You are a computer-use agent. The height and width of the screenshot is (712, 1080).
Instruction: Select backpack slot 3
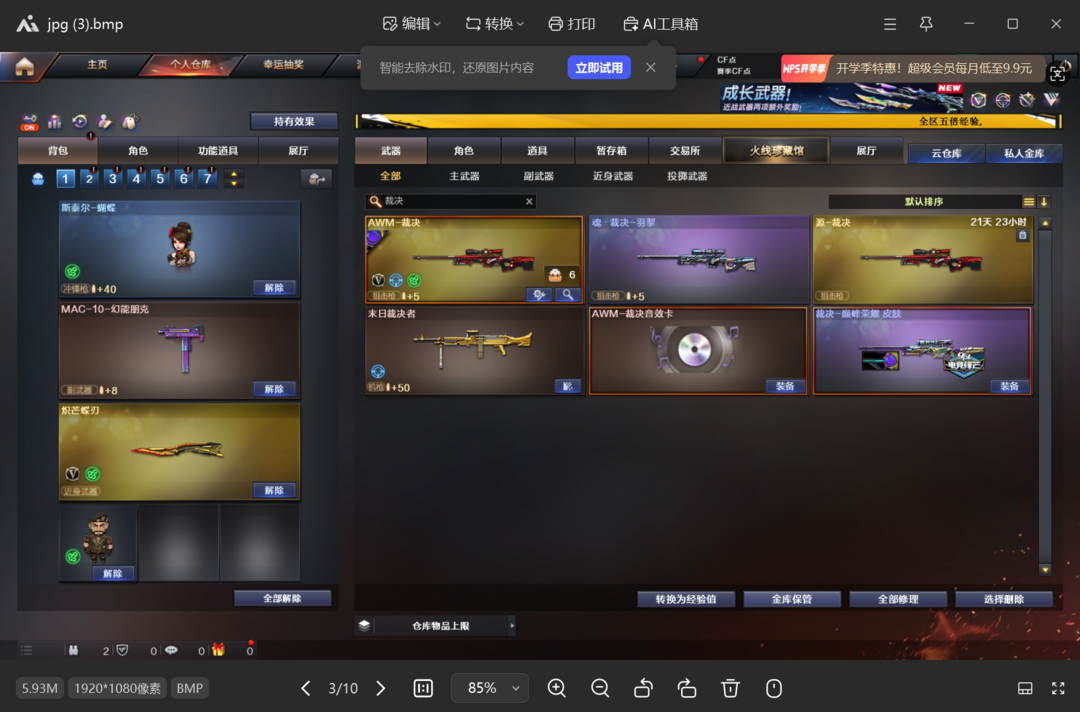coord(112,178)
